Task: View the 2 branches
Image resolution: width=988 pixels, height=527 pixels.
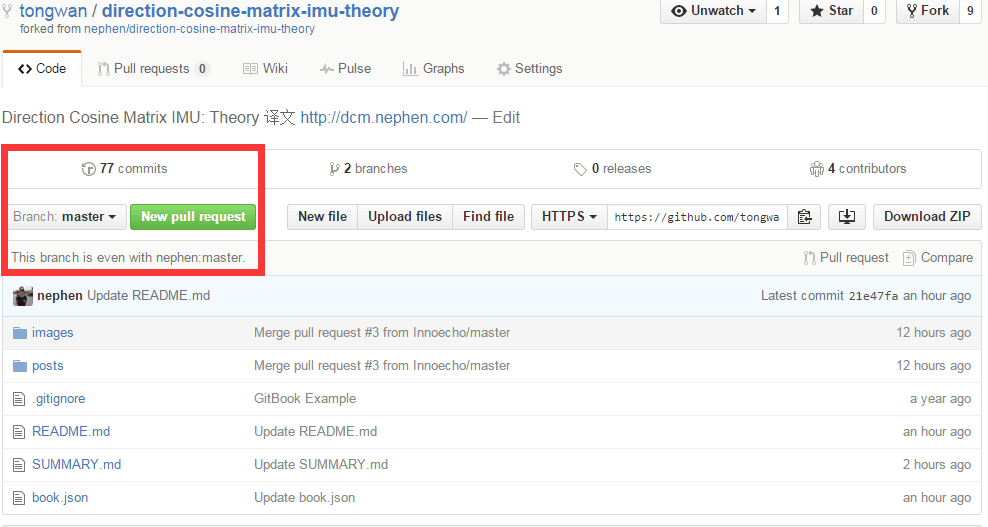Action: tap(368, 169)
